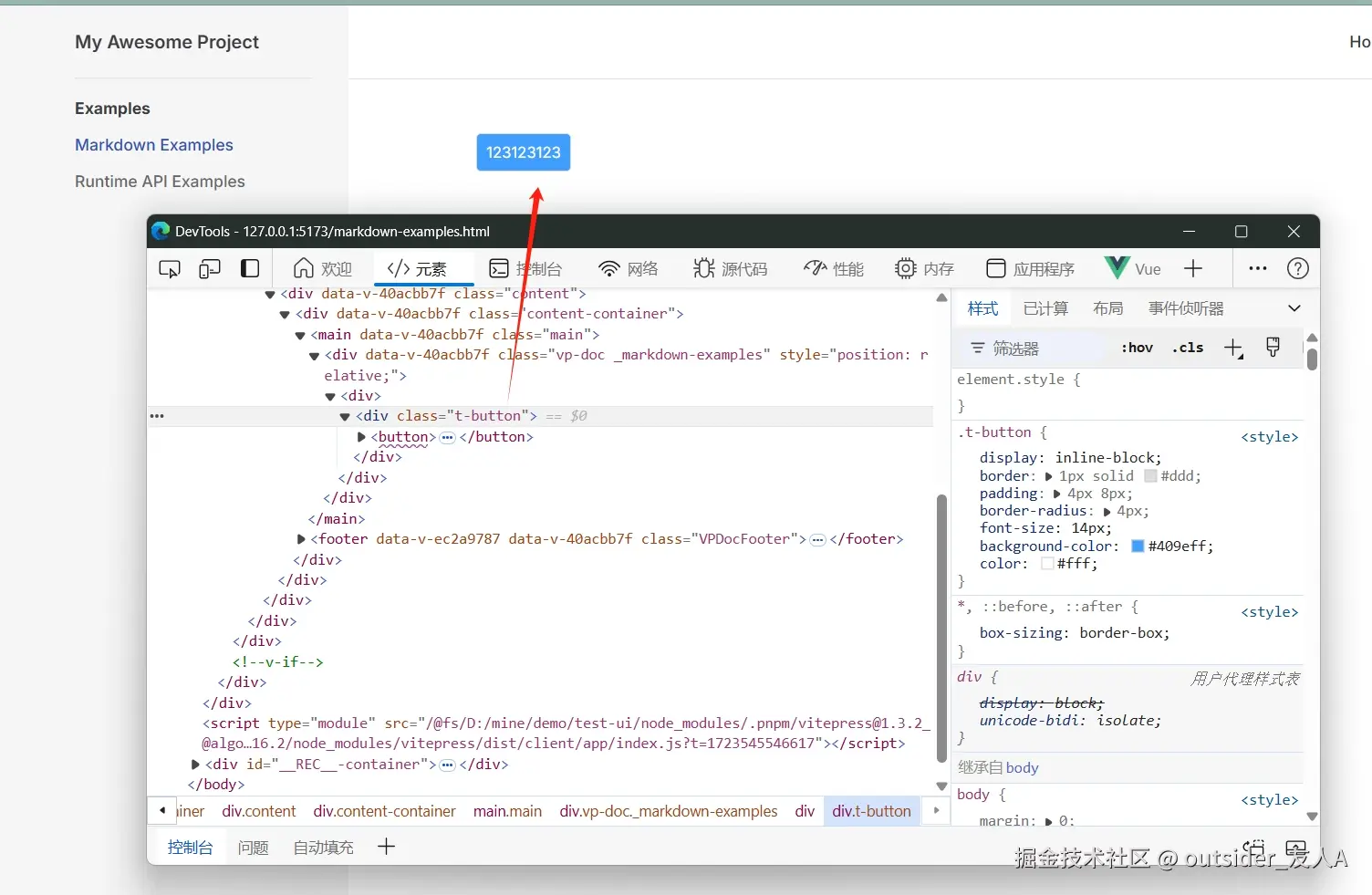Switch to the Event Listeners (事件侦听器) pane
The image size is (1372, 895).
point(1186,308)
